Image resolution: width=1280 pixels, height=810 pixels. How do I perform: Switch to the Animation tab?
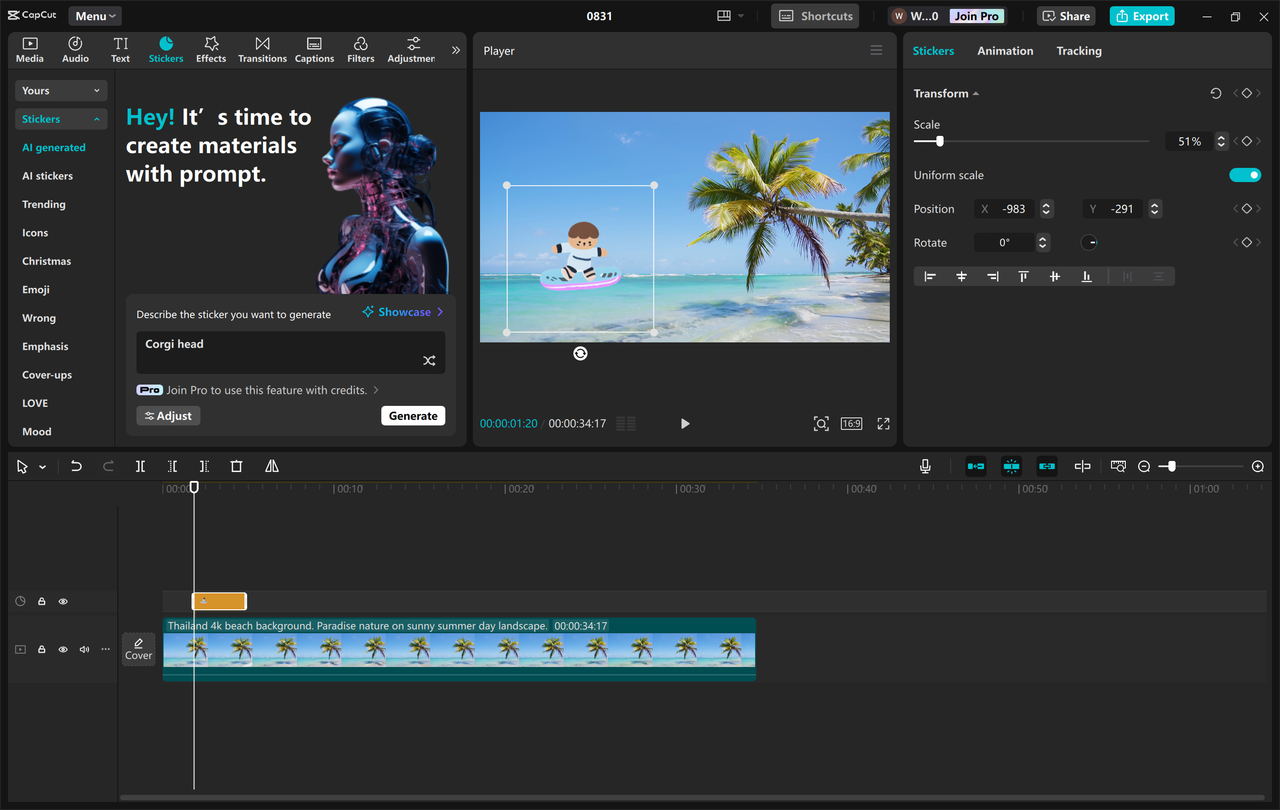1005,50
